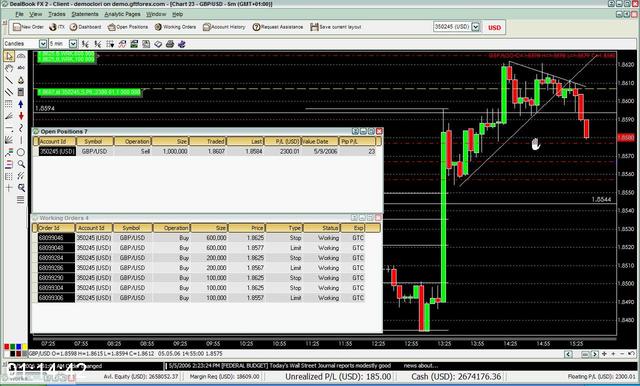Open the Help menu
This screenshot has width=640, height=386.
177,14
